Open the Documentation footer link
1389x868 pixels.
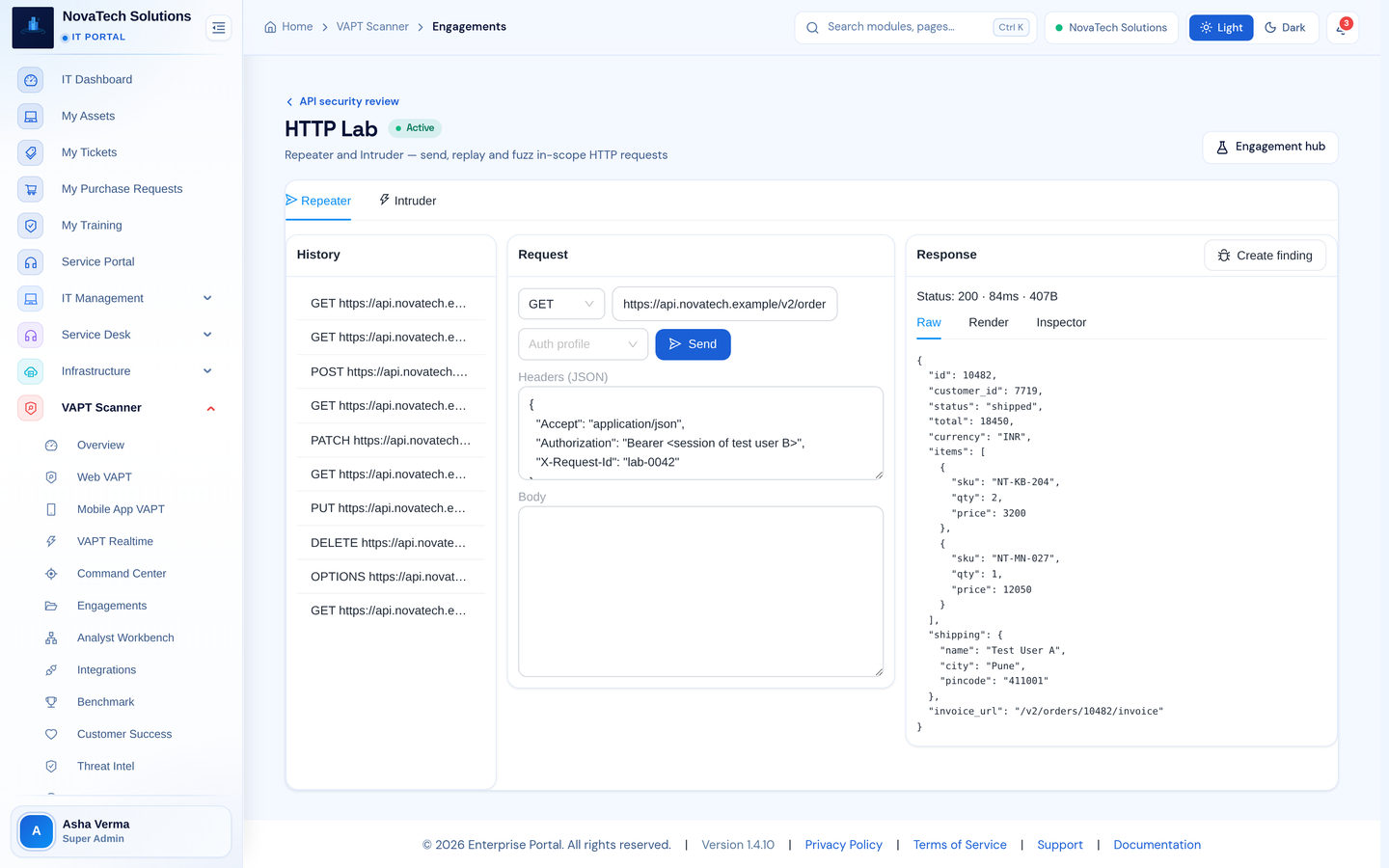coord(1157,845)
